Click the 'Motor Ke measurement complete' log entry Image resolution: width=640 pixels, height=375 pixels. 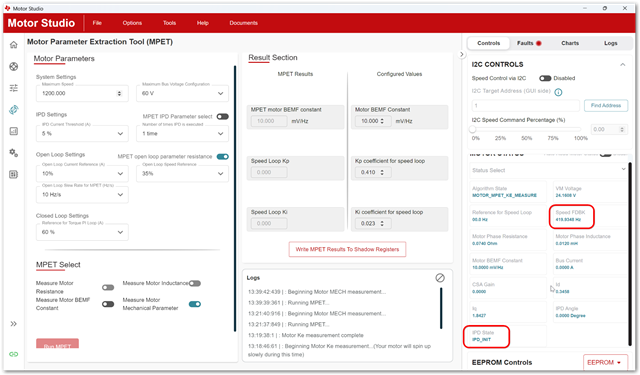coord(305,335)
